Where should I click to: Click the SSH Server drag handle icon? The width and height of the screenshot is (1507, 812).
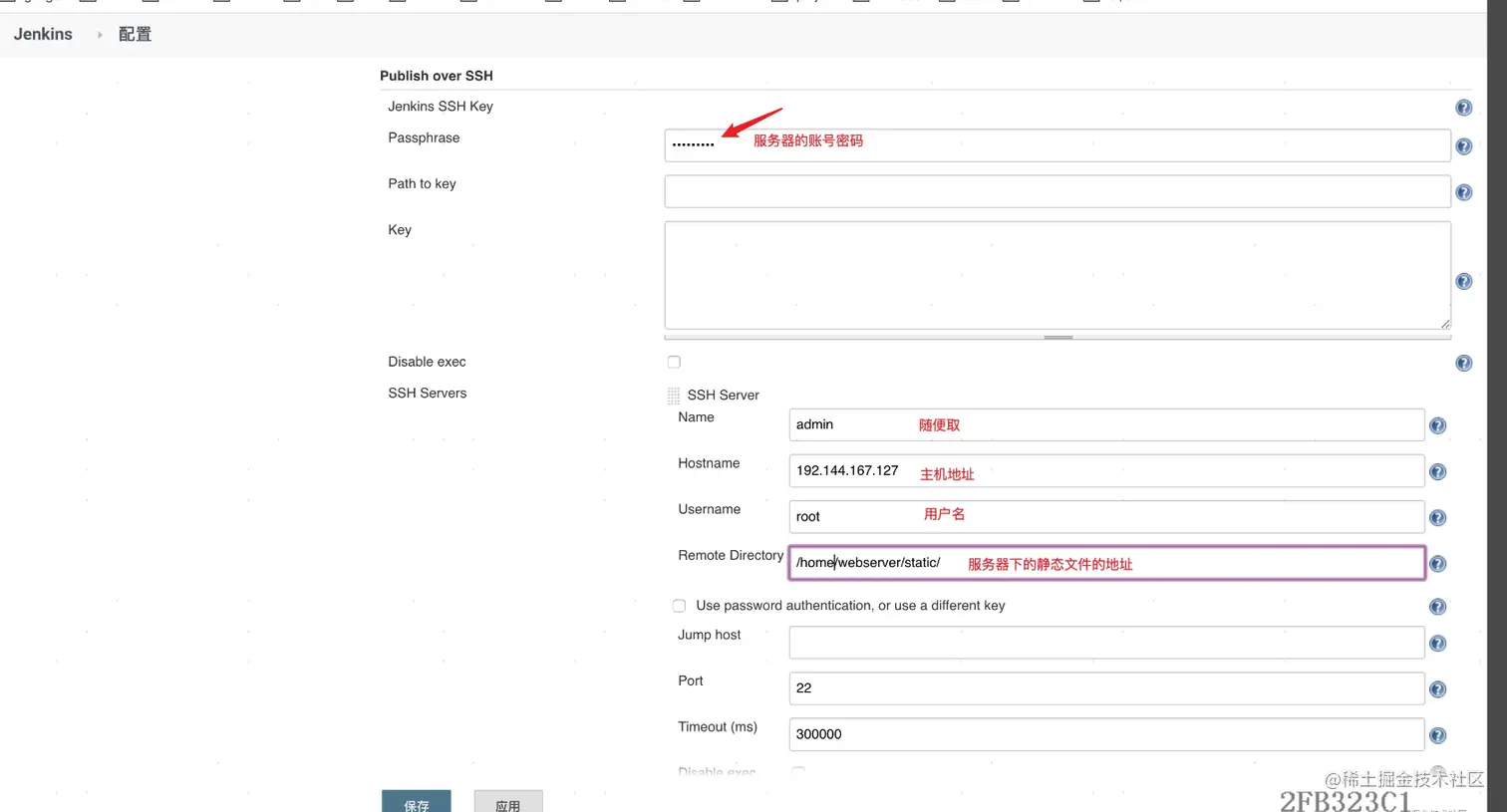coord(674,396)
